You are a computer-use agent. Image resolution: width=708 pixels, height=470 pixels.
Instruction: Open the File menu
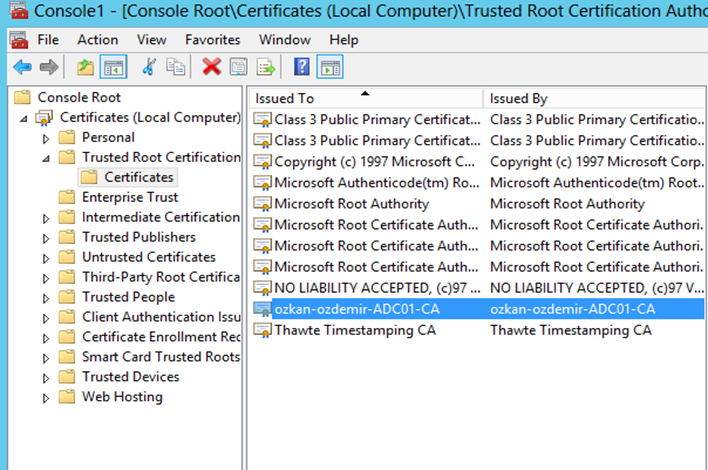[48, 40]
